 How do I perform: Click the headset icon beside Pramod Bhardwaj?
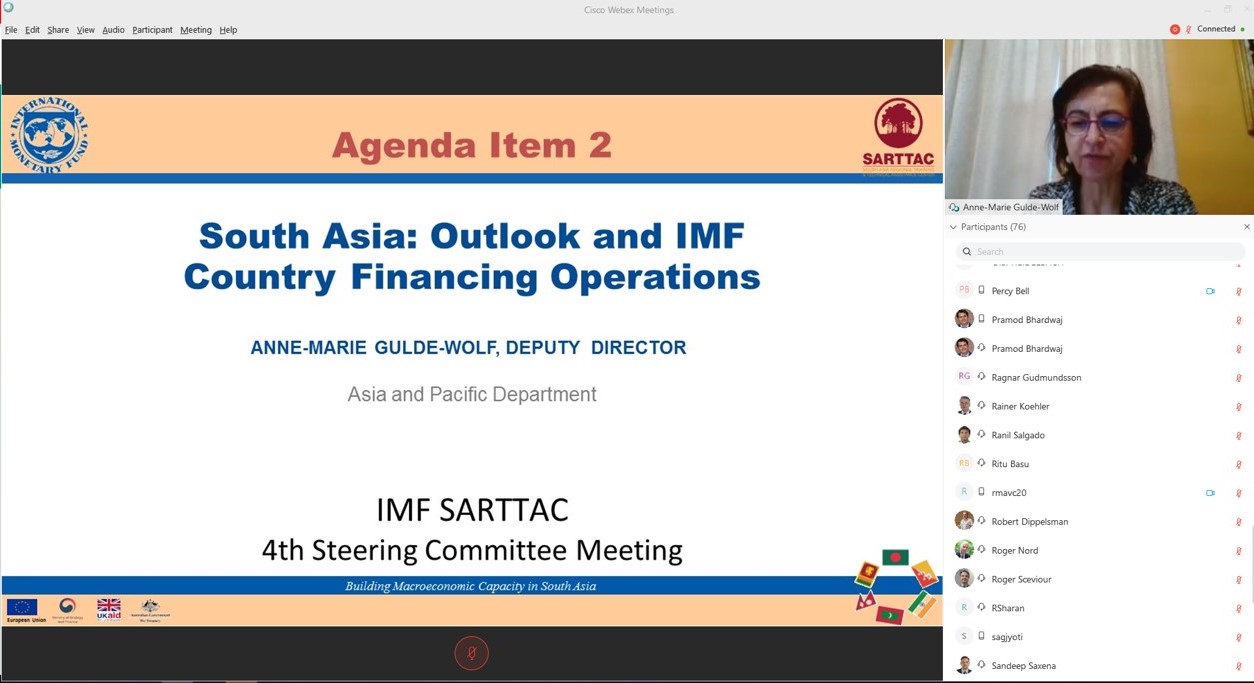(981, 349)
